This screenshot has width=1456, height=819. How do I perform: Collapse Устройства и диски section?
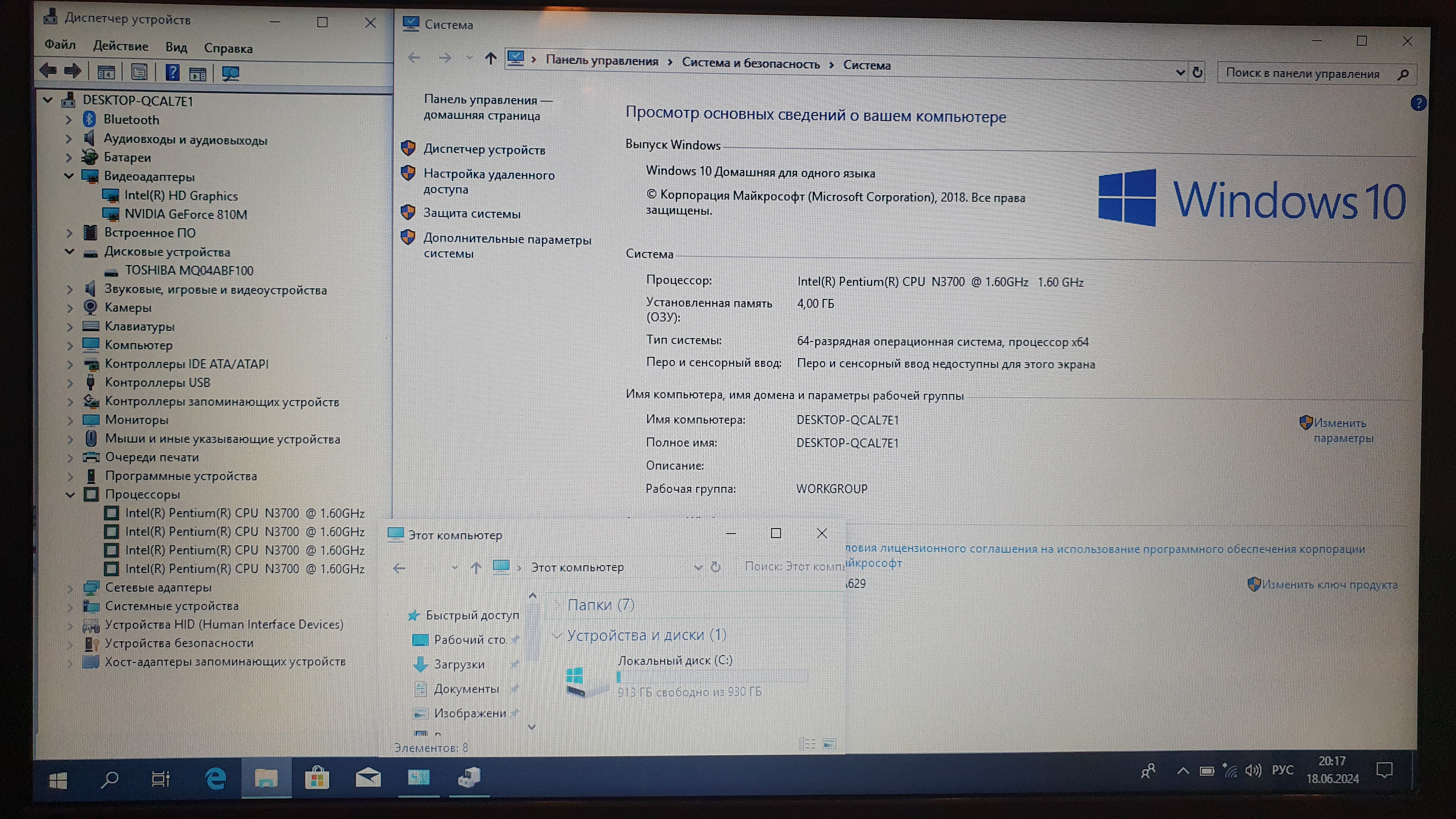coord(556,635)
